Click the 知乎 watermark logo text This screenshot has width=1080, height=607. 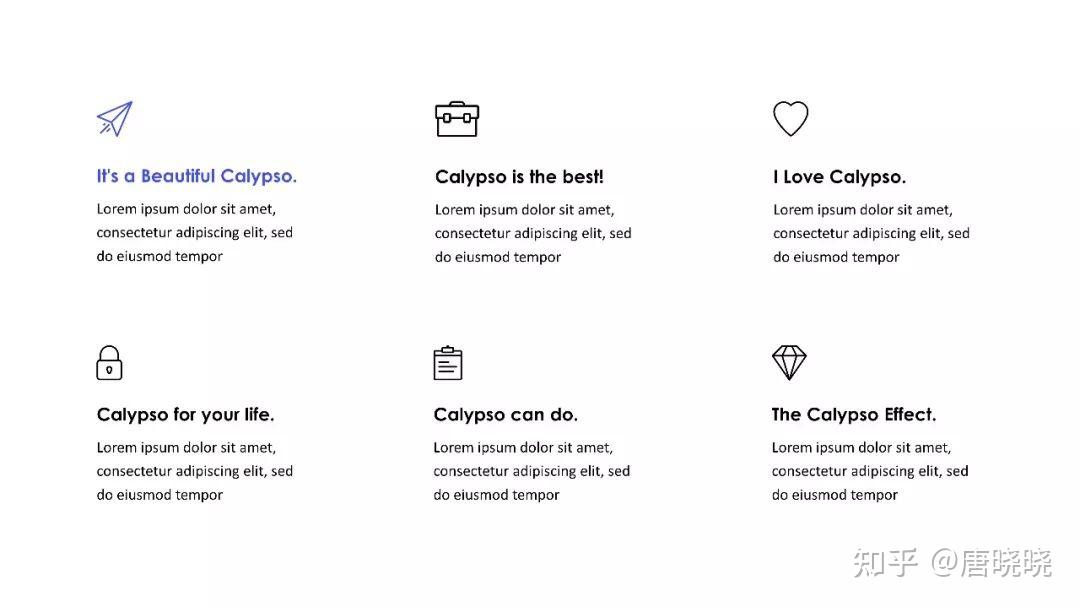[x=885, y=563]
